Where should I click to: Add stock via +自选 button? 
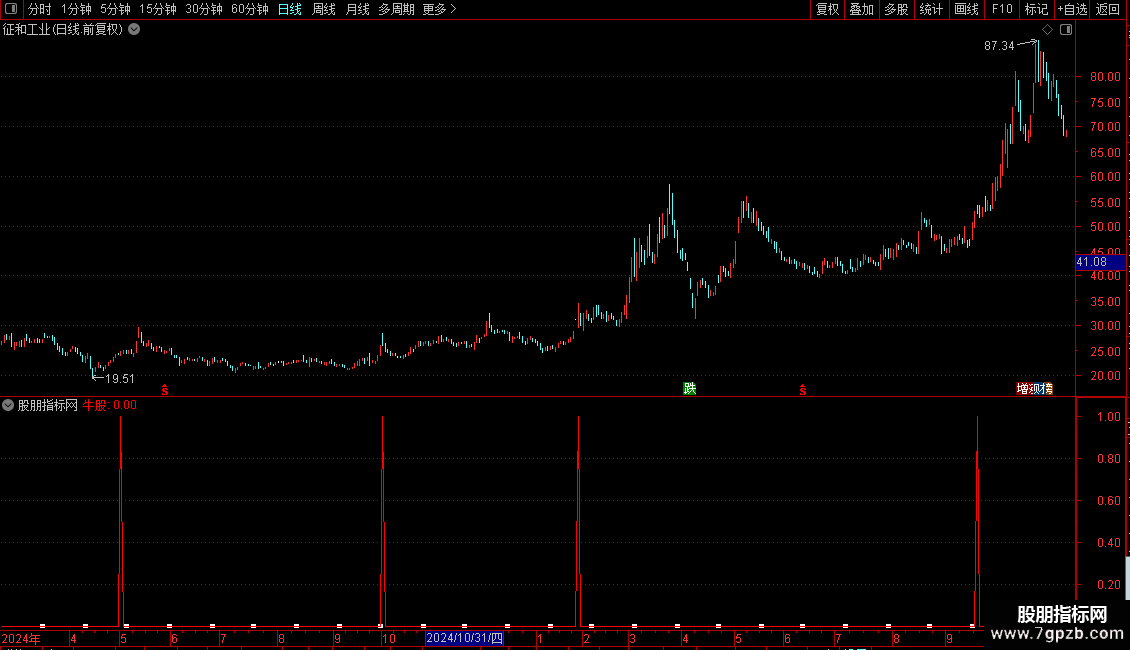1072,9
